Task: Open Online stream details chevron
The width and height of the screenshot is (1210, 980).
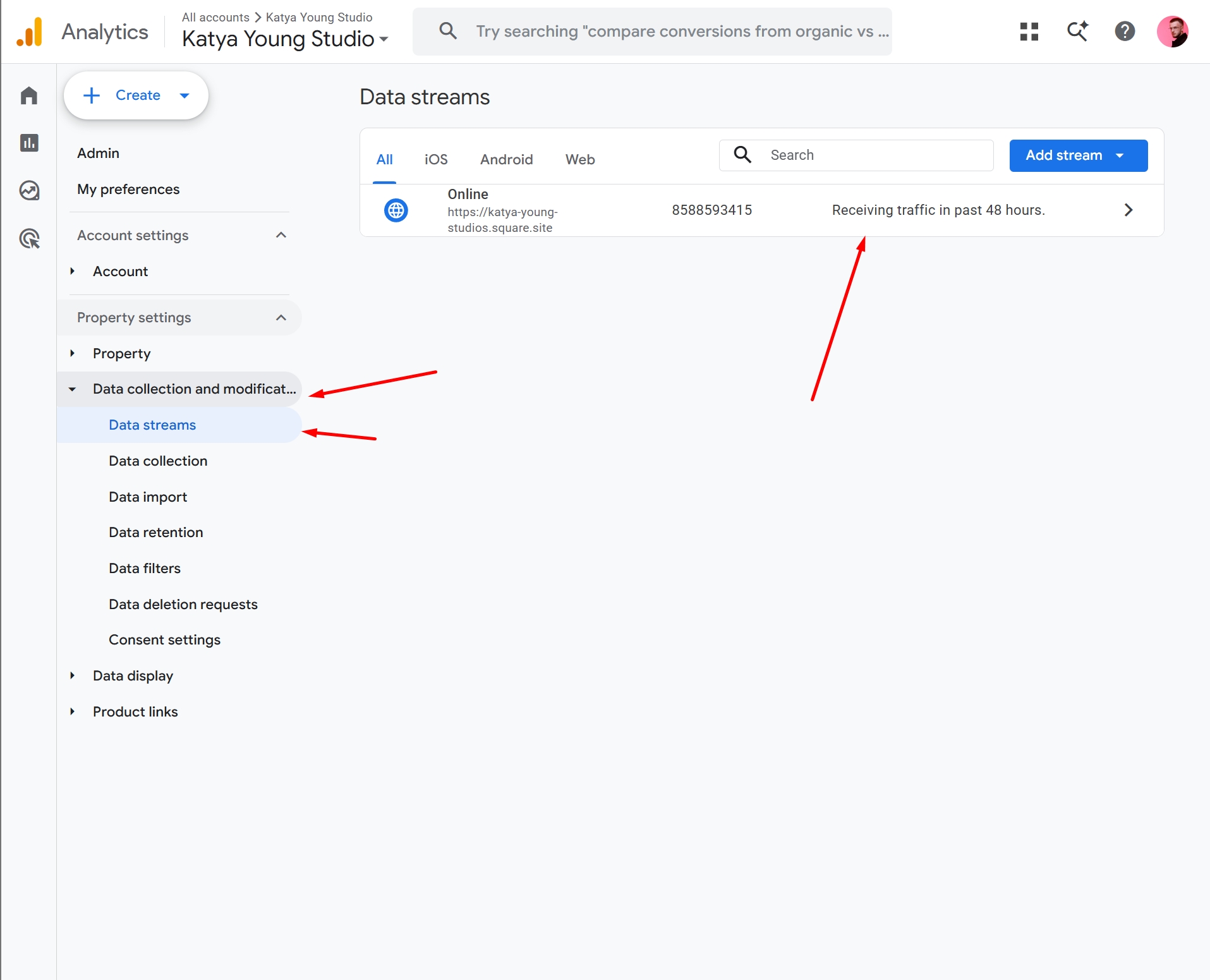Action: 1128,210
